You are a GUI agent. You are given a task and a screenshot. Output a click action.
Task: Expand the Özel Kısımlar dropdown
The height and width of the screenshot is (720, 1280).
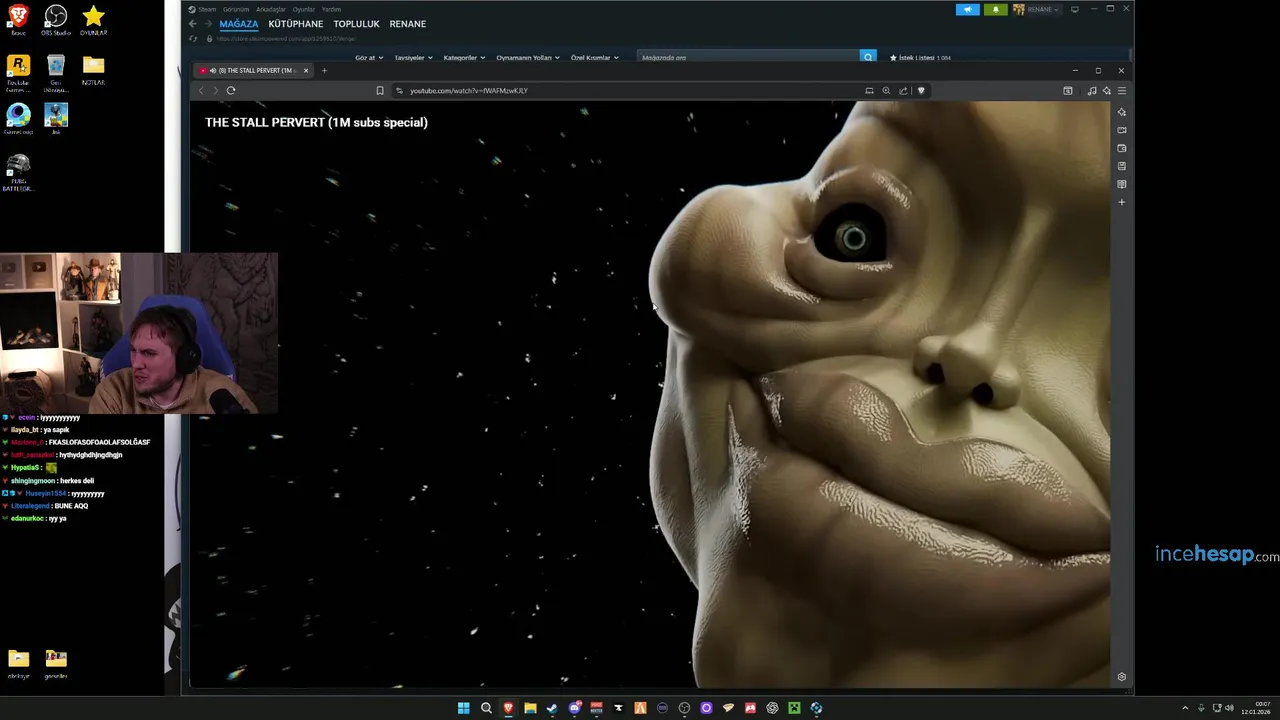(x=594, y=58)
